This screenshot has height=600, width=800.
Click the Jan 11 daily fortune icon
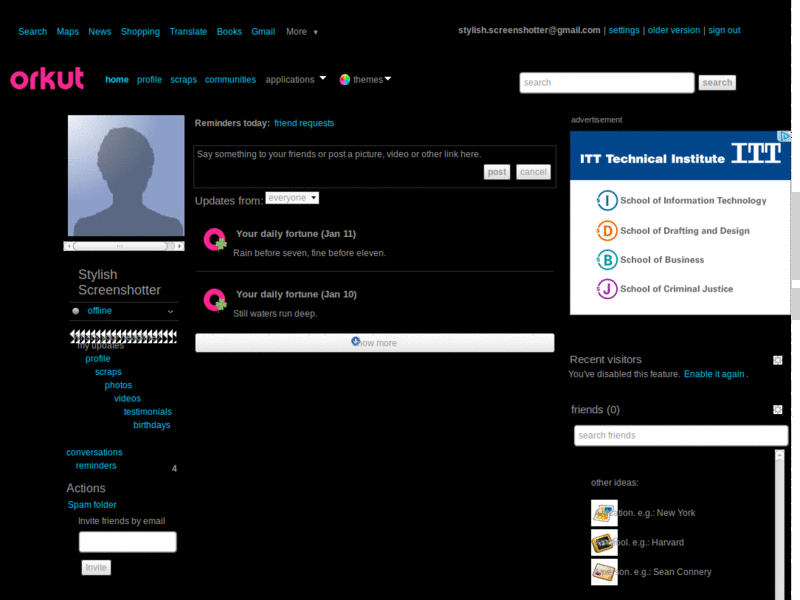[215, 240]
